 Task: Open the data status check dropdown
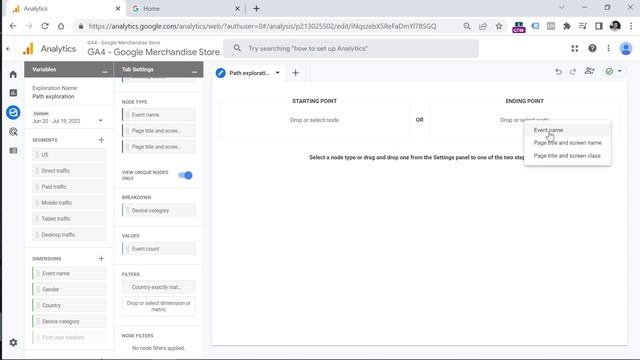coord(613,71)
